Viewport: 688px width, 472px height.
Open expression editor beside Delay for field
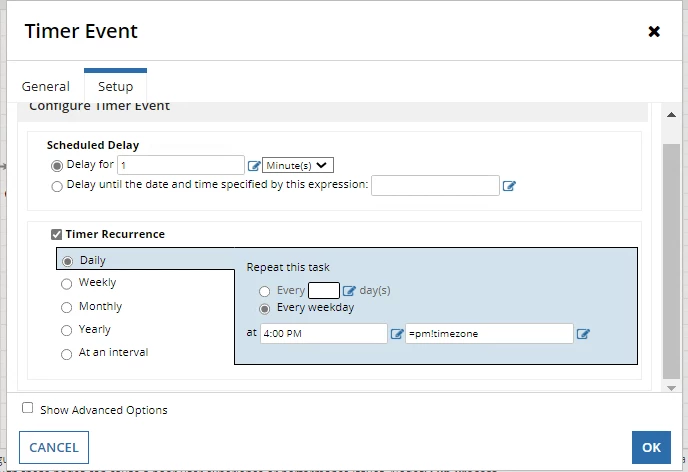254,166
